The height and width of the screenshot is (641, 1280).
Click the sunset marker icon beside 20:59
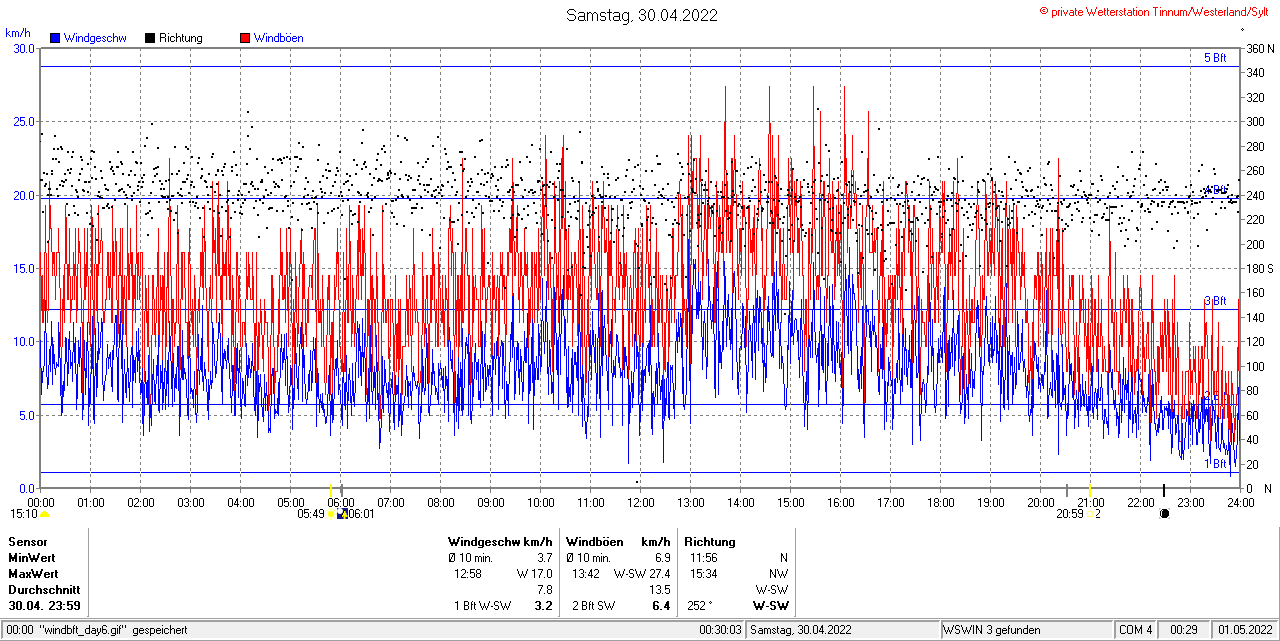[x=1090, y=514]
